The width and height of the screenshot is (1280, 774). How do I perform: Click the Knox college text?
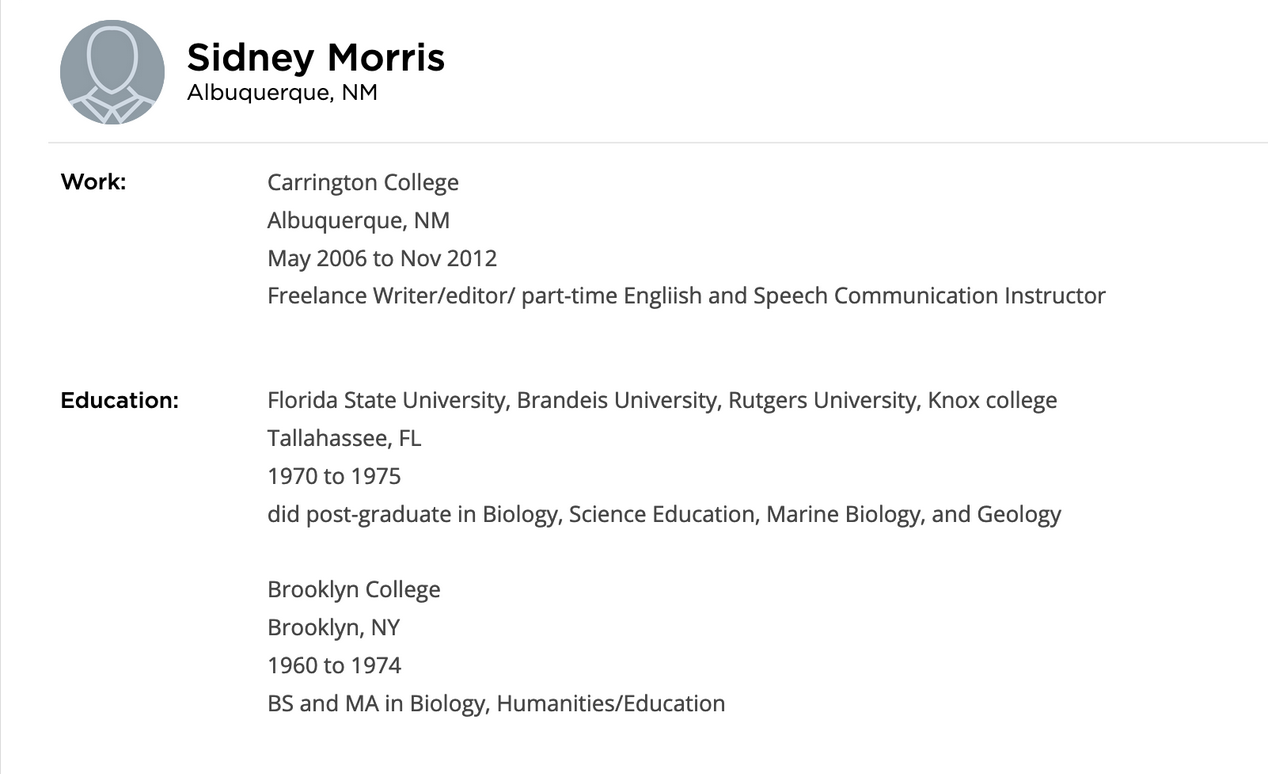point(992,400)
